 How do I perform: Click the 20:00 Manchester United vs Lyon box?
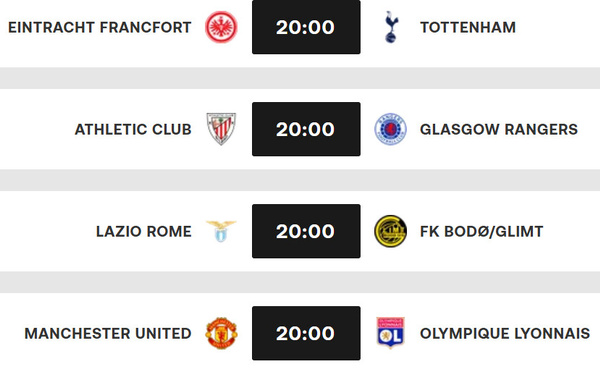pos(306,333)
